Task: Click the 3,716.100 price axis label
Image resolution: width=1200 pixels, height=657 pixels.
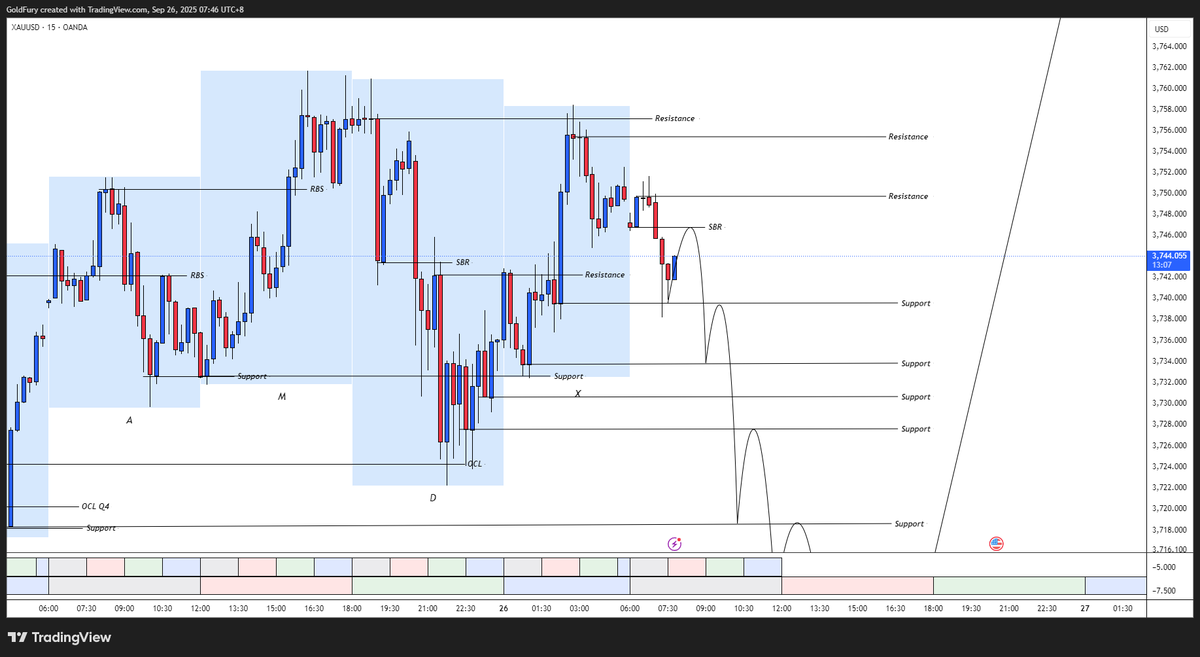Action: pos(1169,550)
